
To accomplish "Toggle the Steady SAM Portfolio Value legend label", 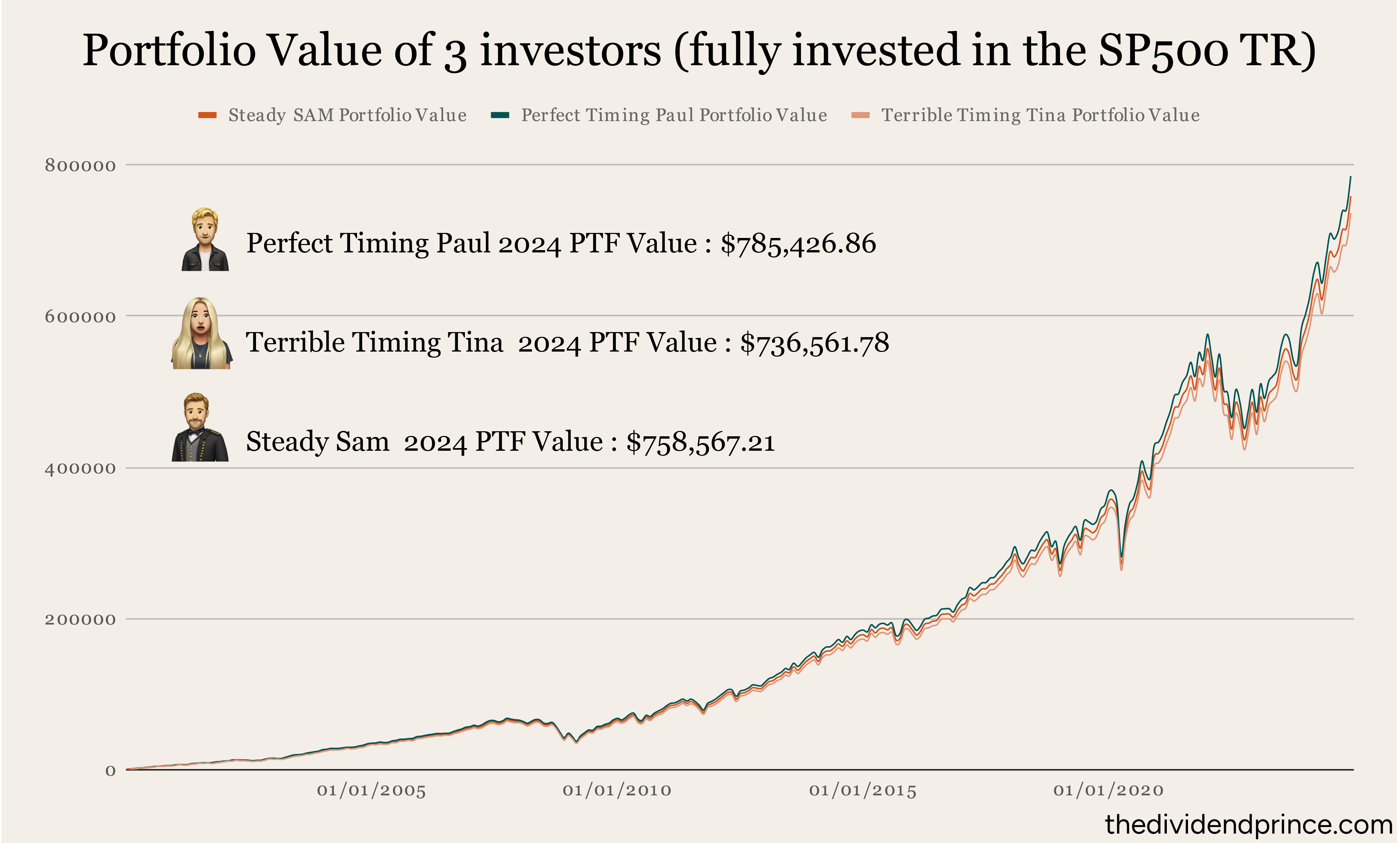I will point(347,115).
